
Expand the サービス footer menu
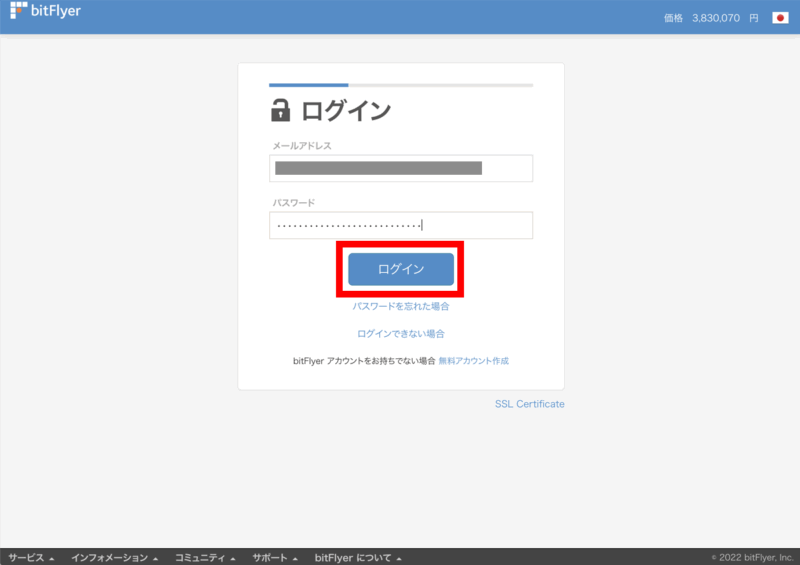31,557
